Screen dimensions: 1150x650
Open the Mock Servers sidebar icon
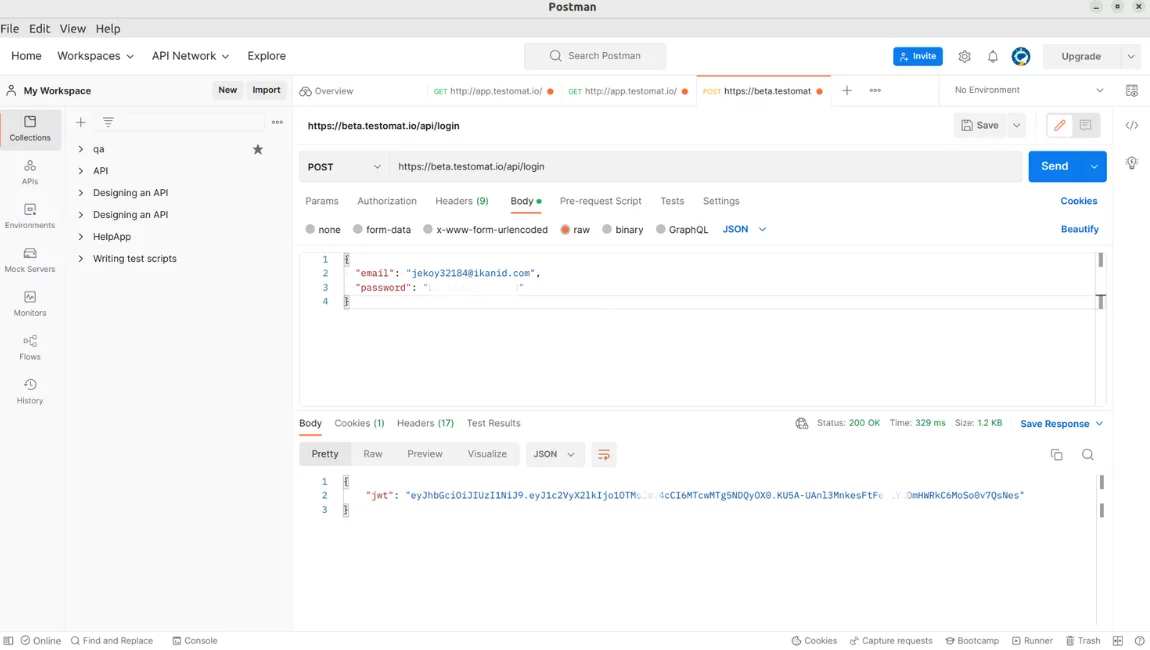[x=30, y=260]
